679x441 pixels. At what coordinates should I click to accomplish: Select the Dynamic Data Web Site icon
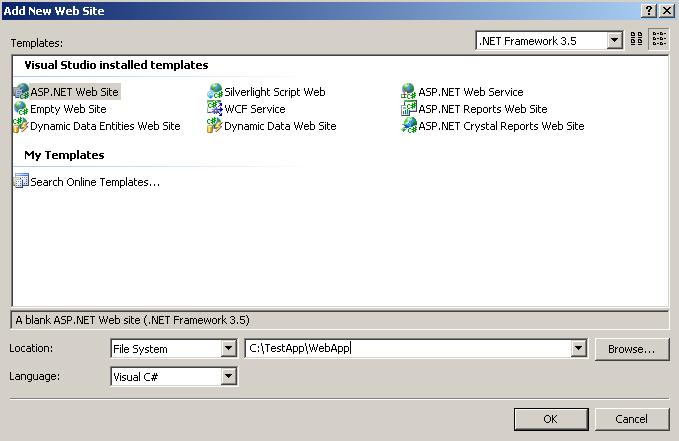[215, 126]
